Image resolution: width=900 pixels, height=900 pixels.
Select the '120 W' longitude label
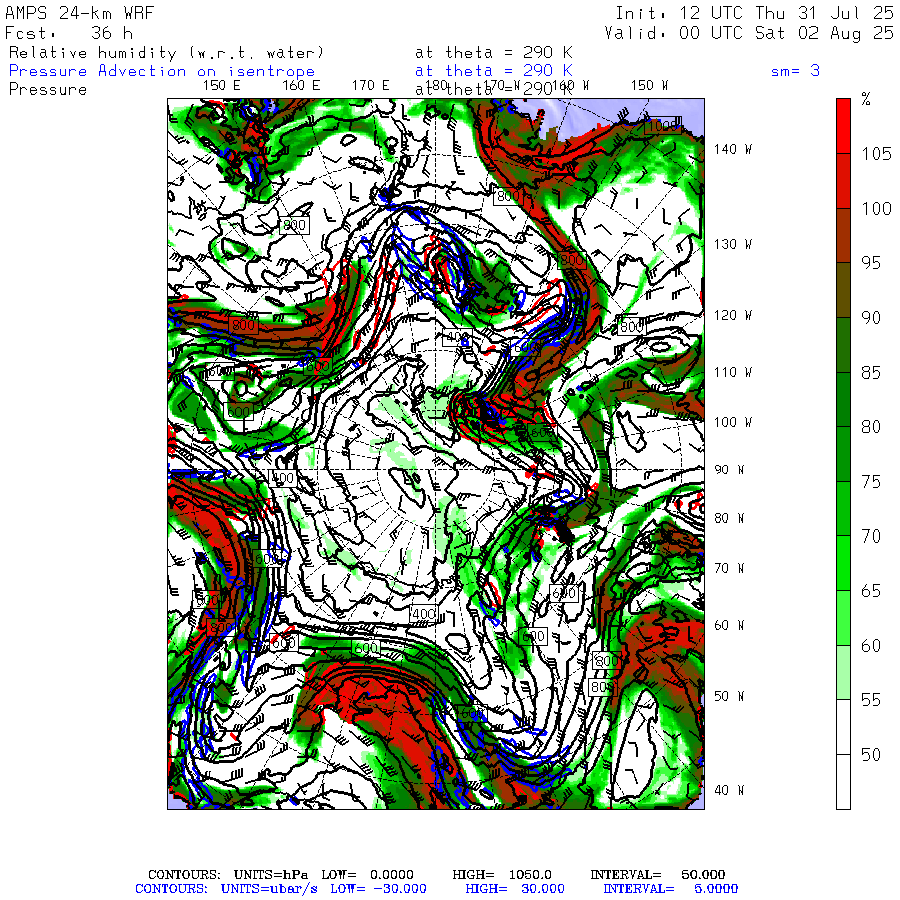pyautogui.click(x=733, y=316)
